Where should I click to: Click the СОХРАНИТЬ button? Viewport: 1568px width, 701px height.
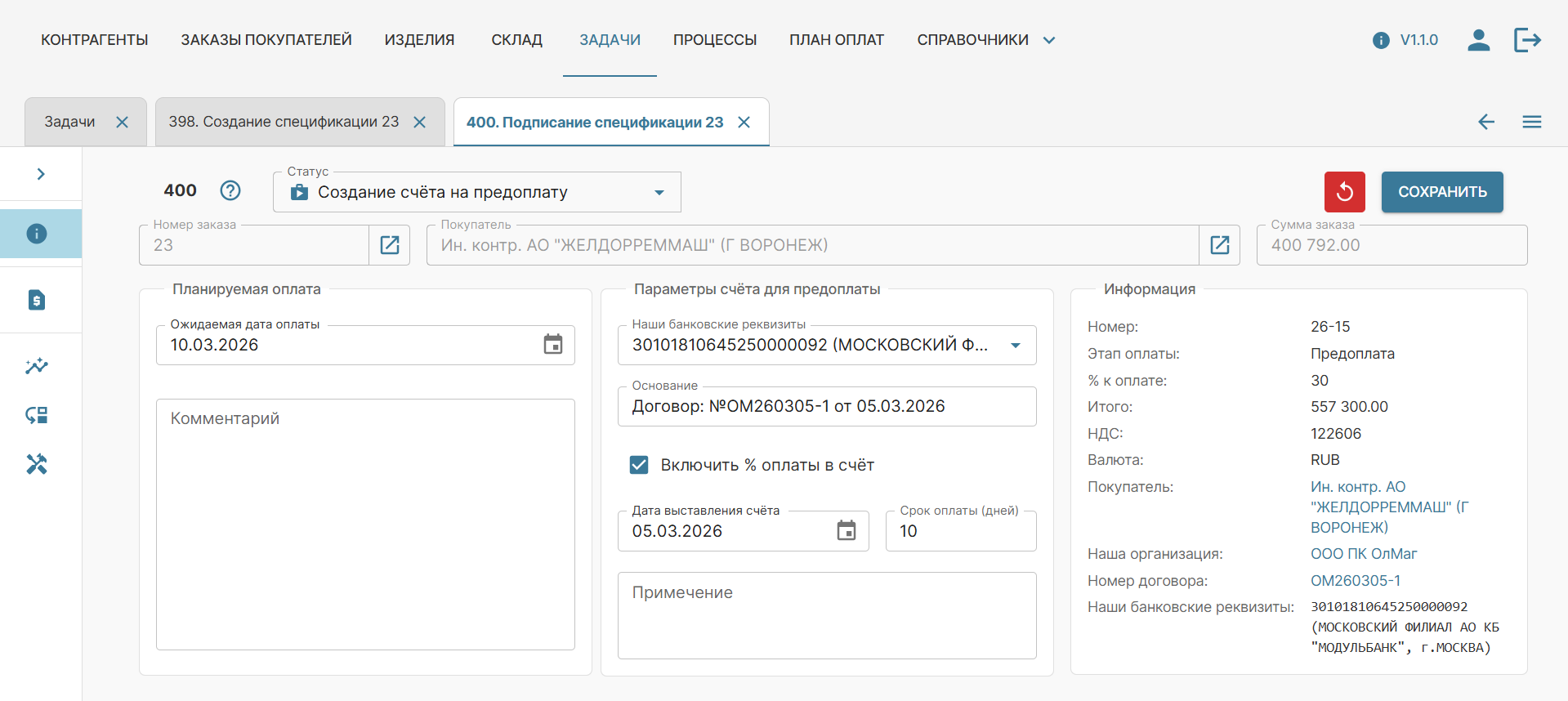(1441, 192)
